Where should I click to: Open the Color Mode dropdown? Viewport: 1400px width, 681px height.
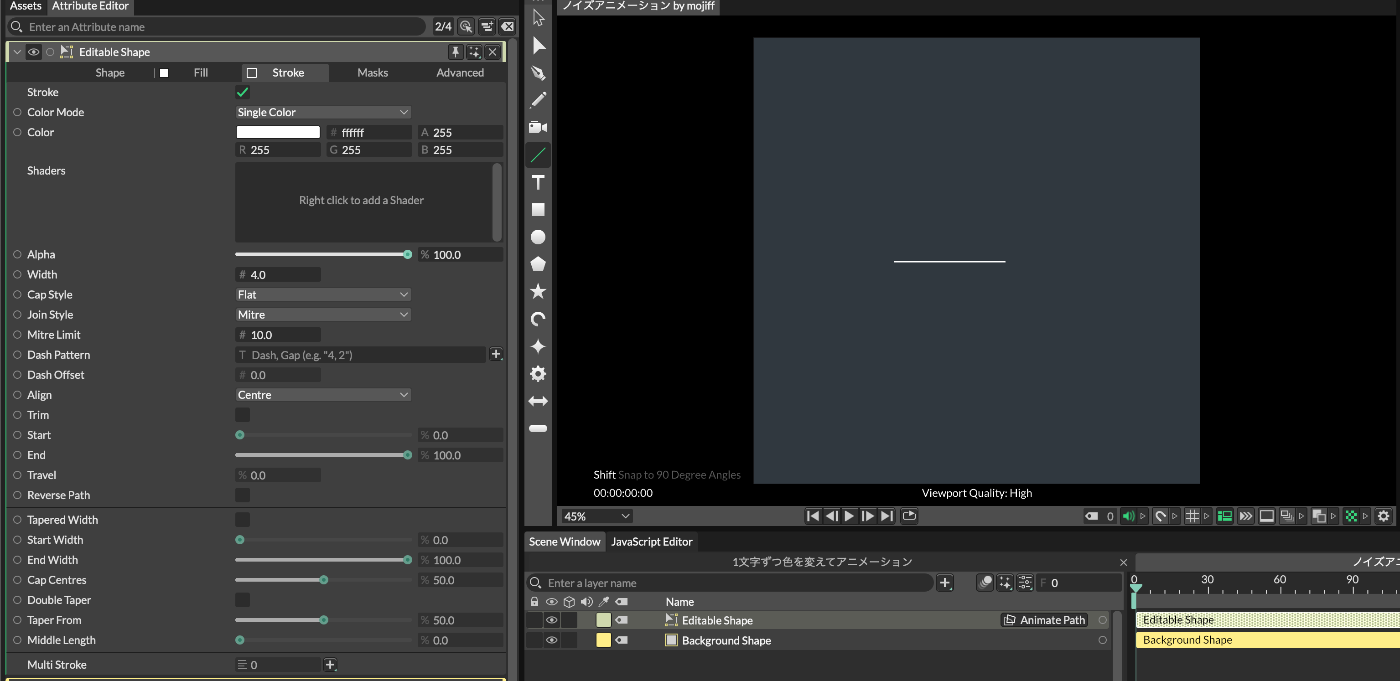point(323,112)
